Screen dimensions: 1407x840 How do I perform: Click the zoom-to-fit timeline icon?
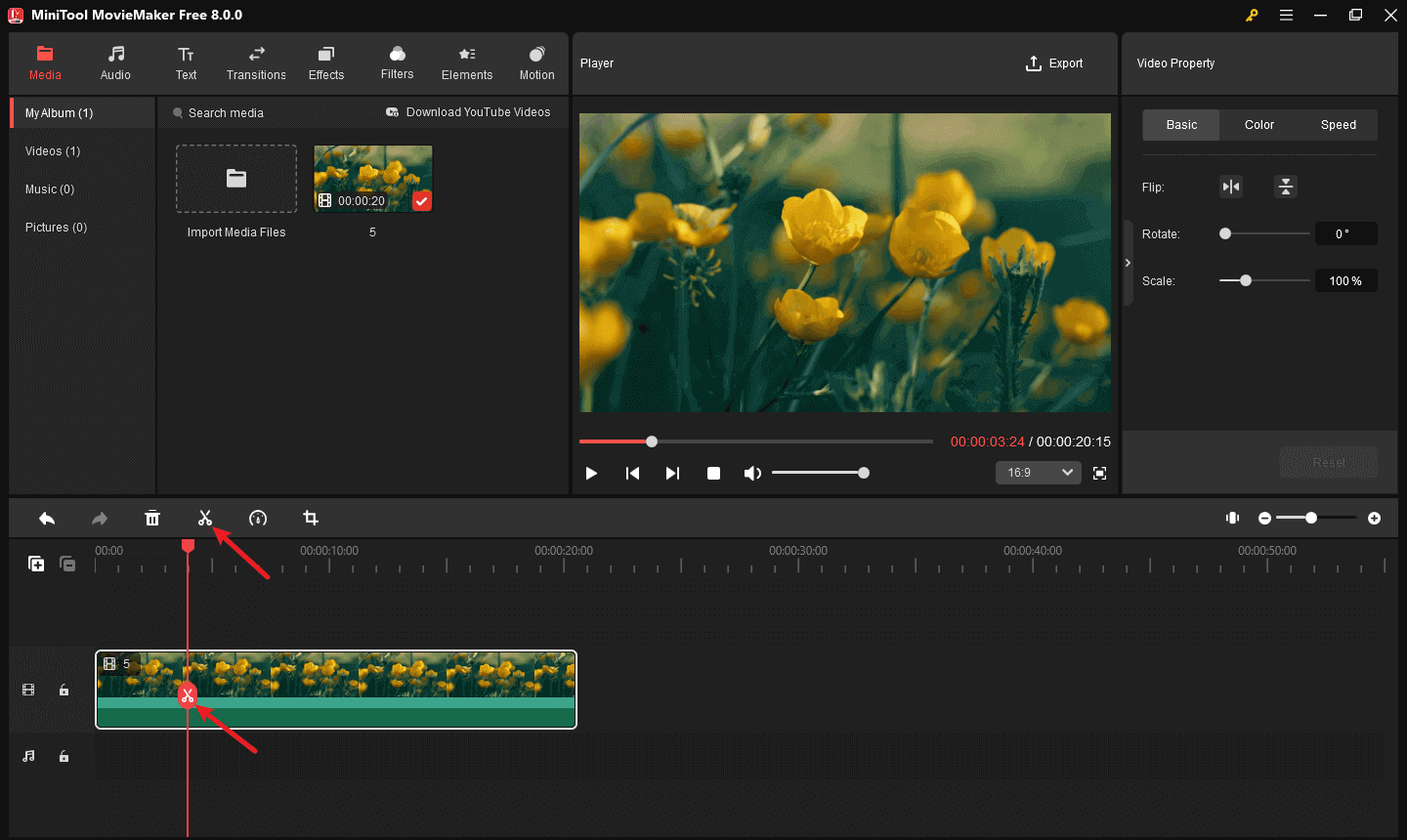[1233, 518]
